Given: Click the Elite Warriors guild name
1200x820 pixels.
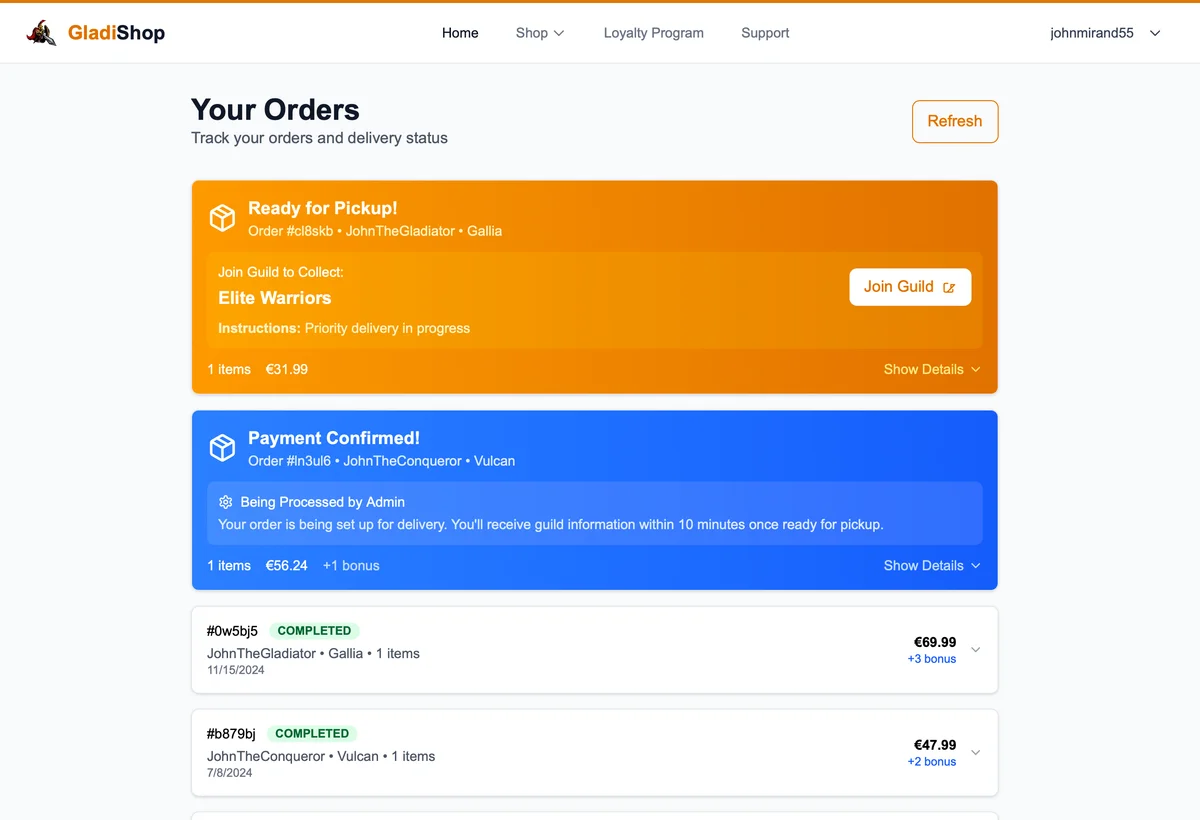Looking at the screenshot, I should (274, 298).
